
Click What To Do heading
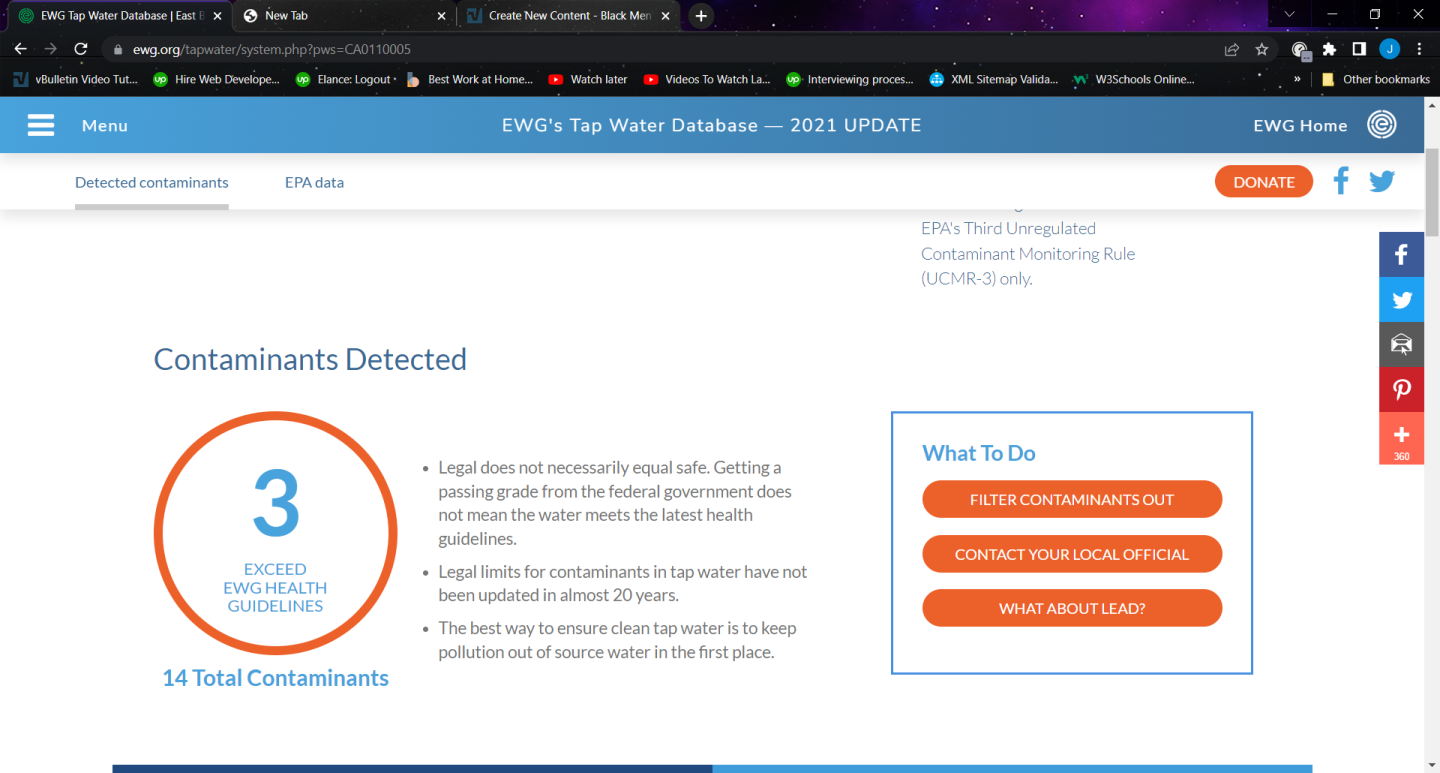[x=979, y=453]
